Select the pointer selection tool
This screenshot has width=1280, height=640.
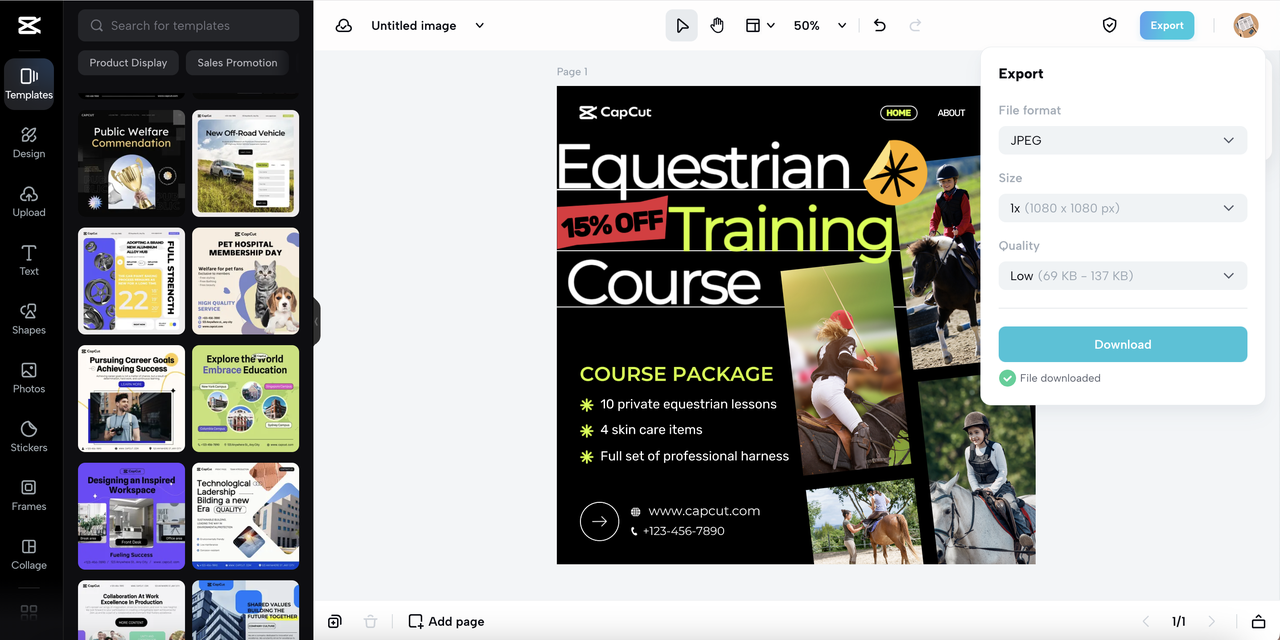[682, 26]
